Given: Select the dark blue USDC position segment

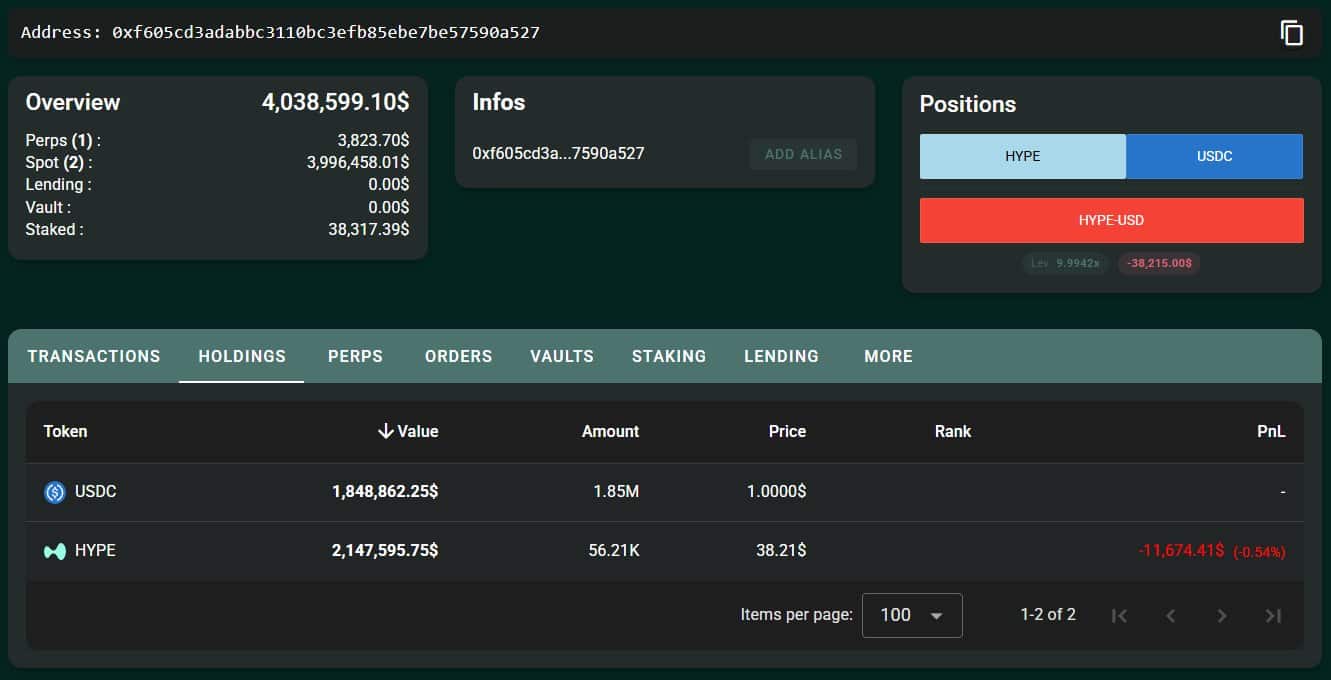Looking at the screenshot, I should [x=1214, y=157].
